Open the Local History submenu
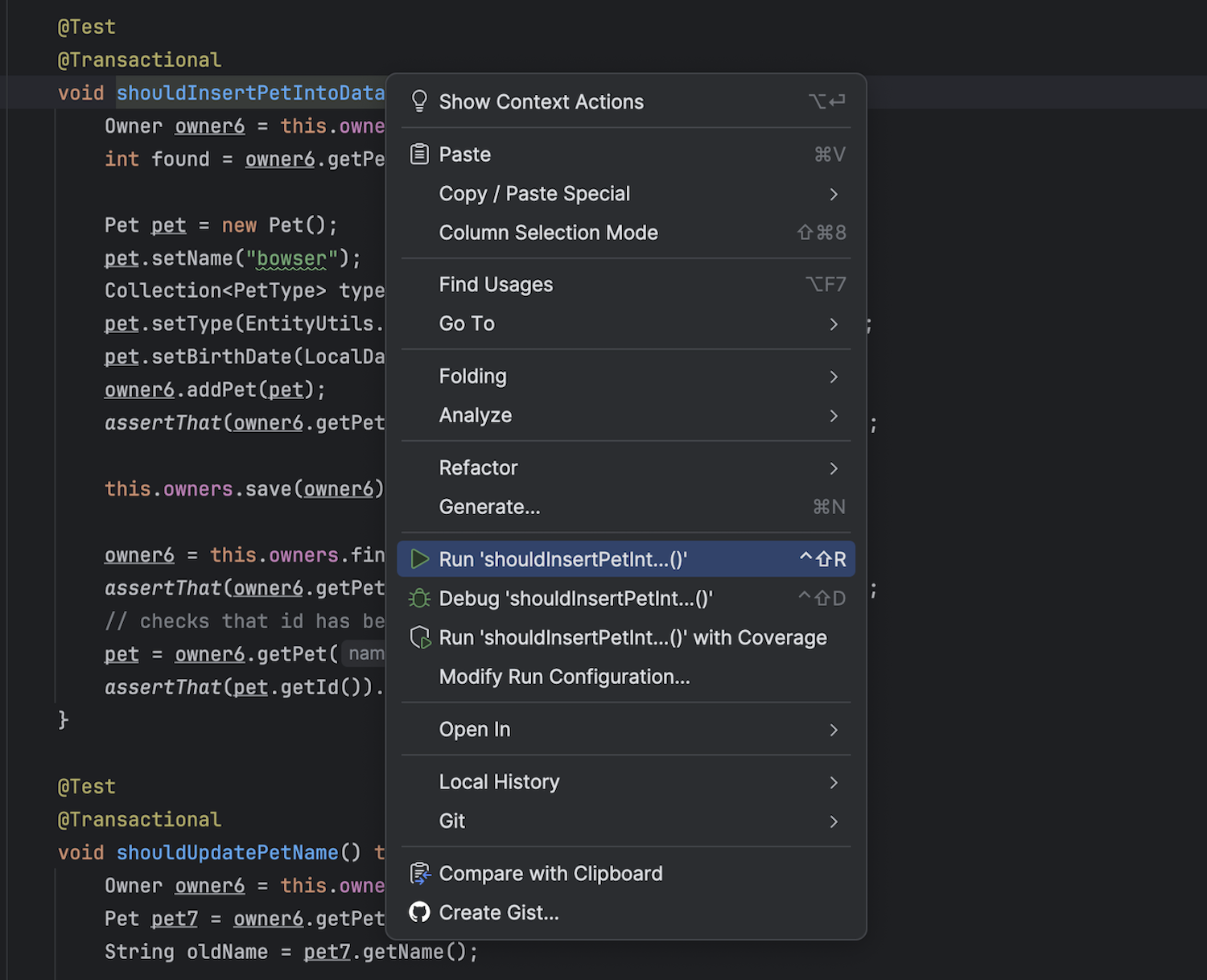The width and height of the screenshot is (1207, 980). tap(499, 782)
